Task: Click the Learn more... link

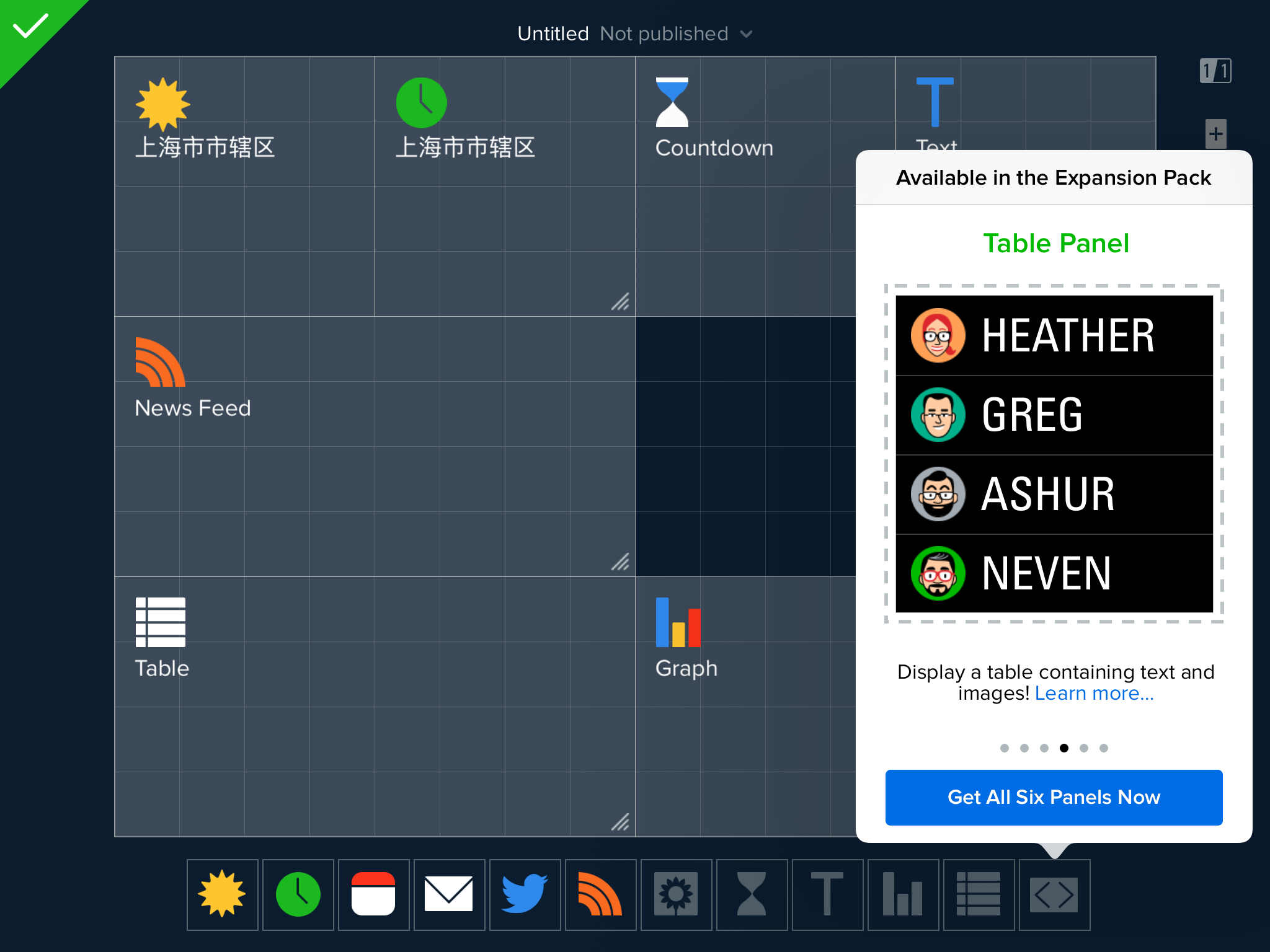Action: pyautogui.click(x=1094, y=694)
